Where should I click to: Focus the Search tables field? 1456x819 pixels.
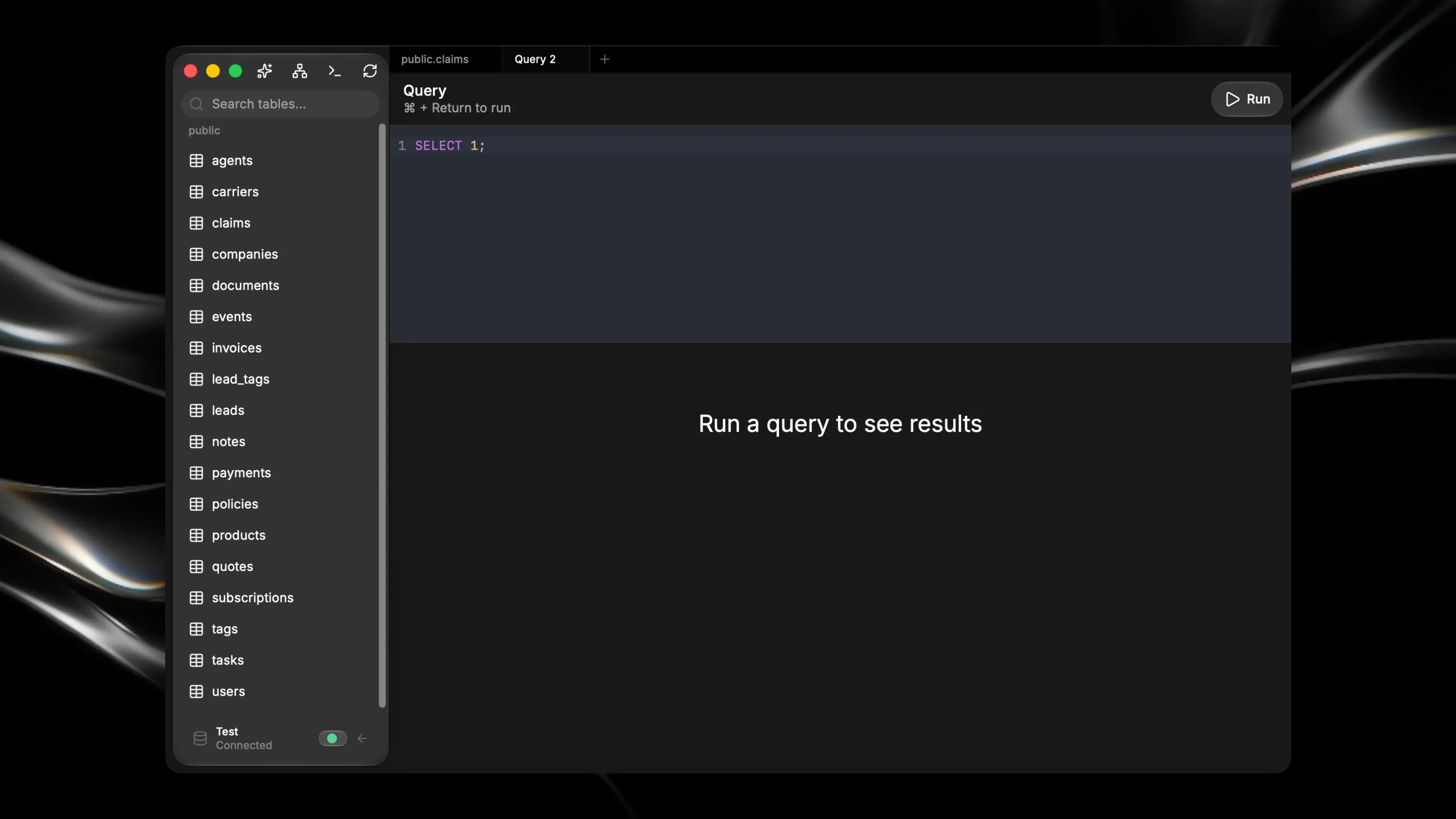point(280,104)
